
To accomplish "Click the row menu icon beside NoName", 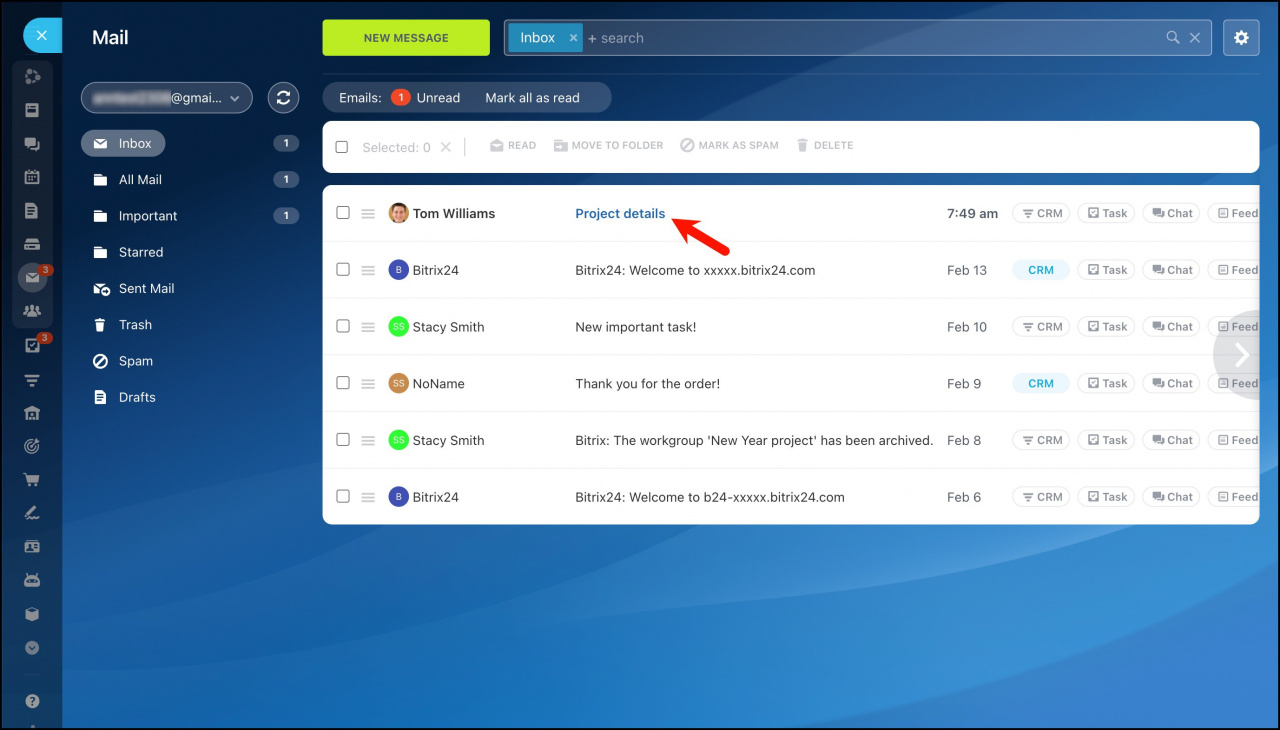I will click(x=368, y=383).
